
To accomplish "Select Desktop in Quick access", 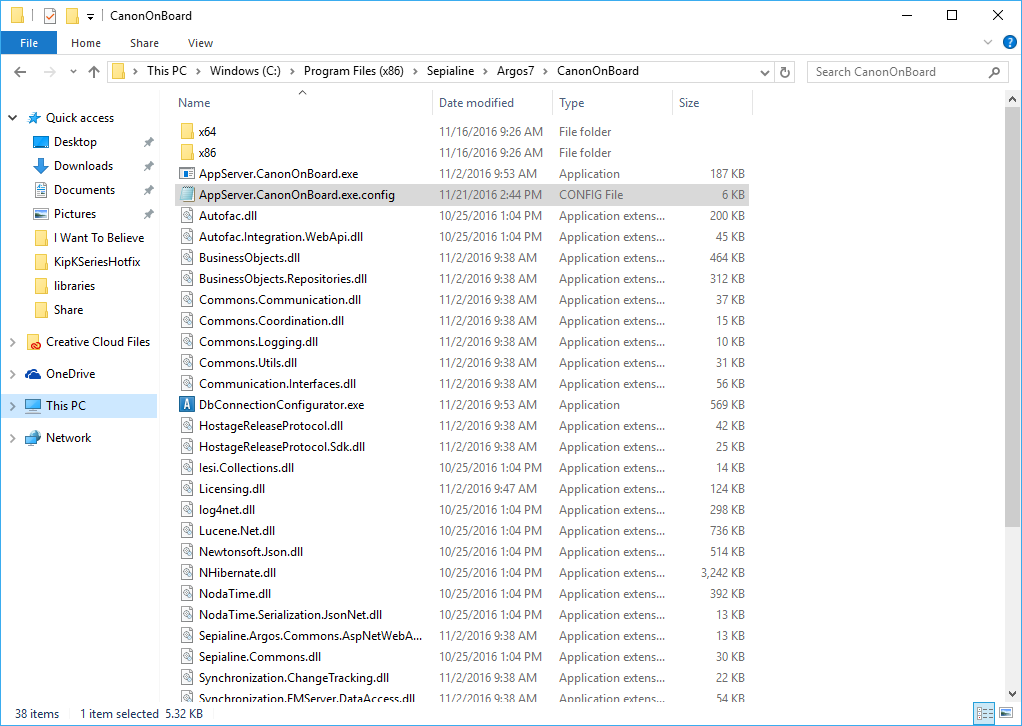I will (x=75, y=142).
